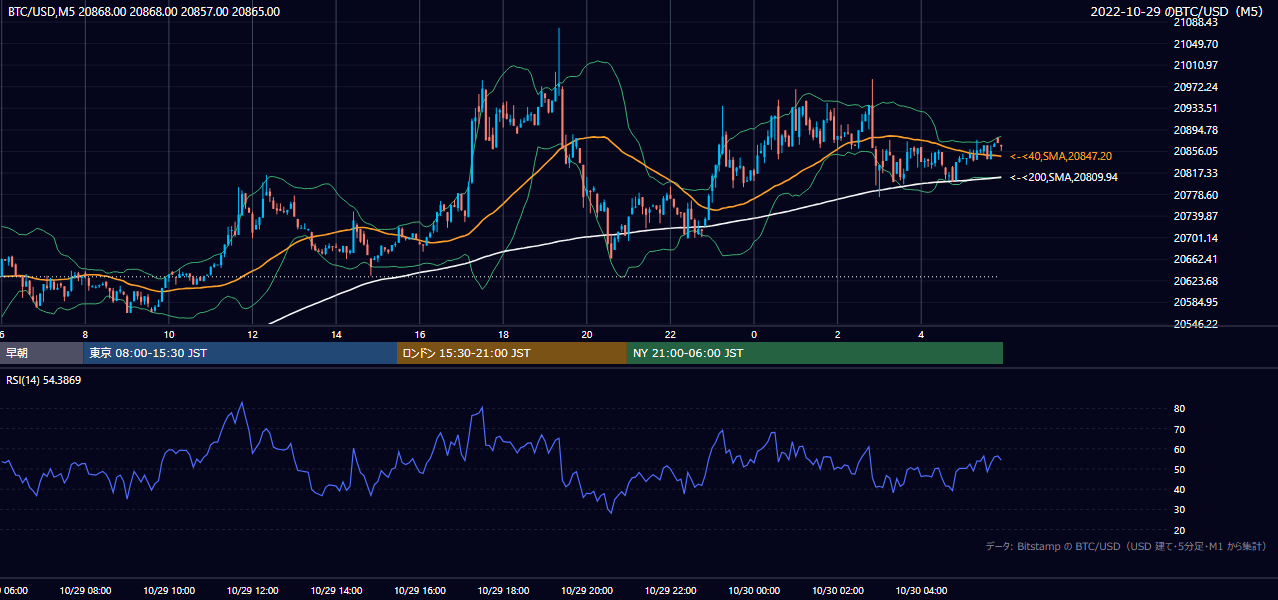Click price axis value 20817.33
The width and height of the screenshot is (1278, 600).
1196,173
